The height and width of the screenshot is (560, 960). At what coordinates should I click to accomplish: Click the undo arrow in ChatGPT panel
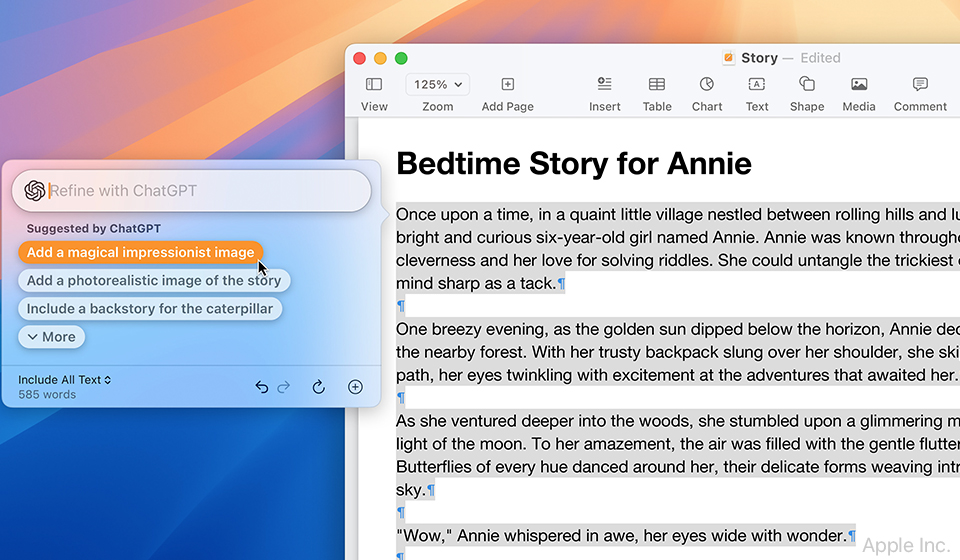262,387
